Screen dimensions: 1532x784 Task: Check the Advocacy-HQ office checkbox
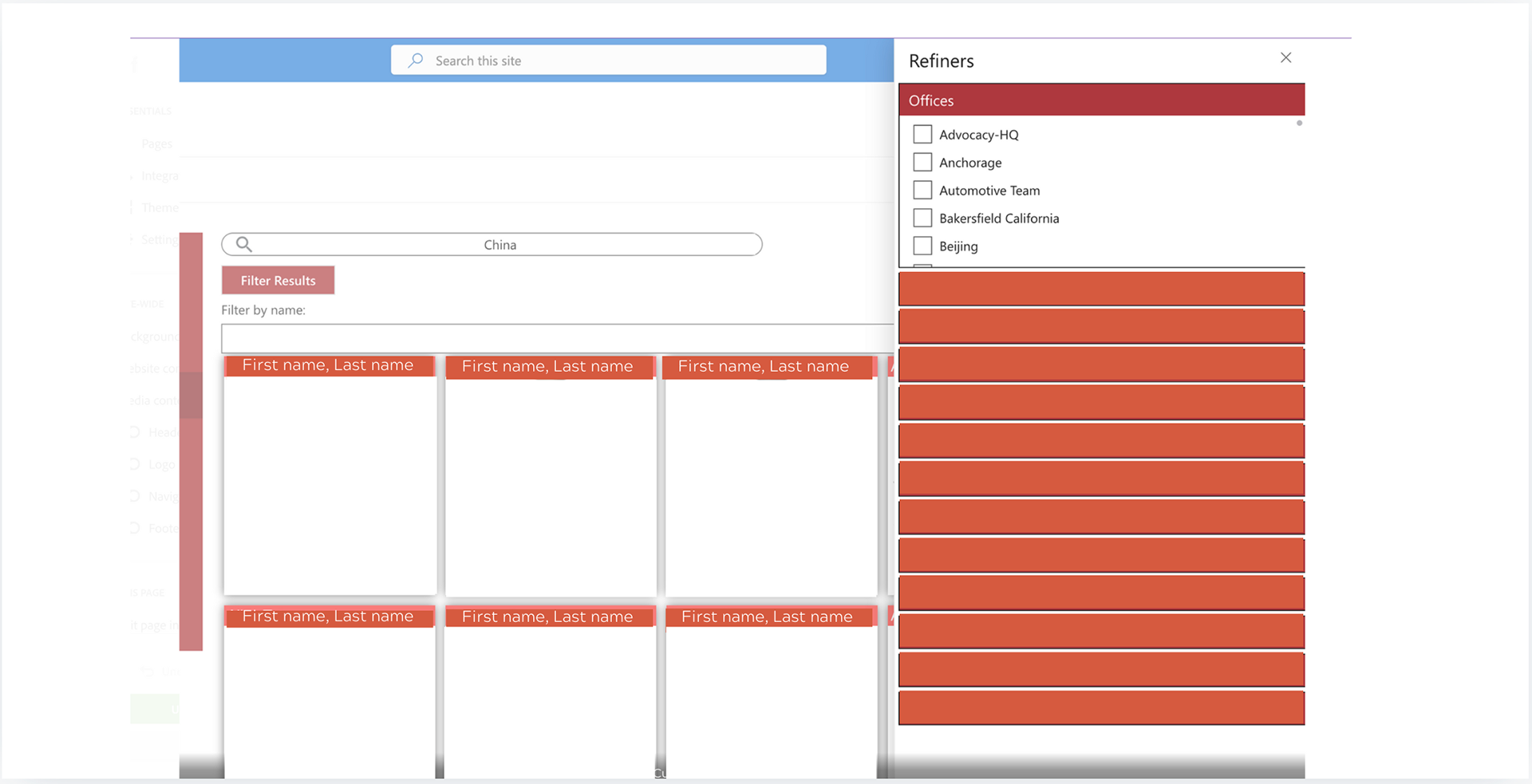pos(922,134)
